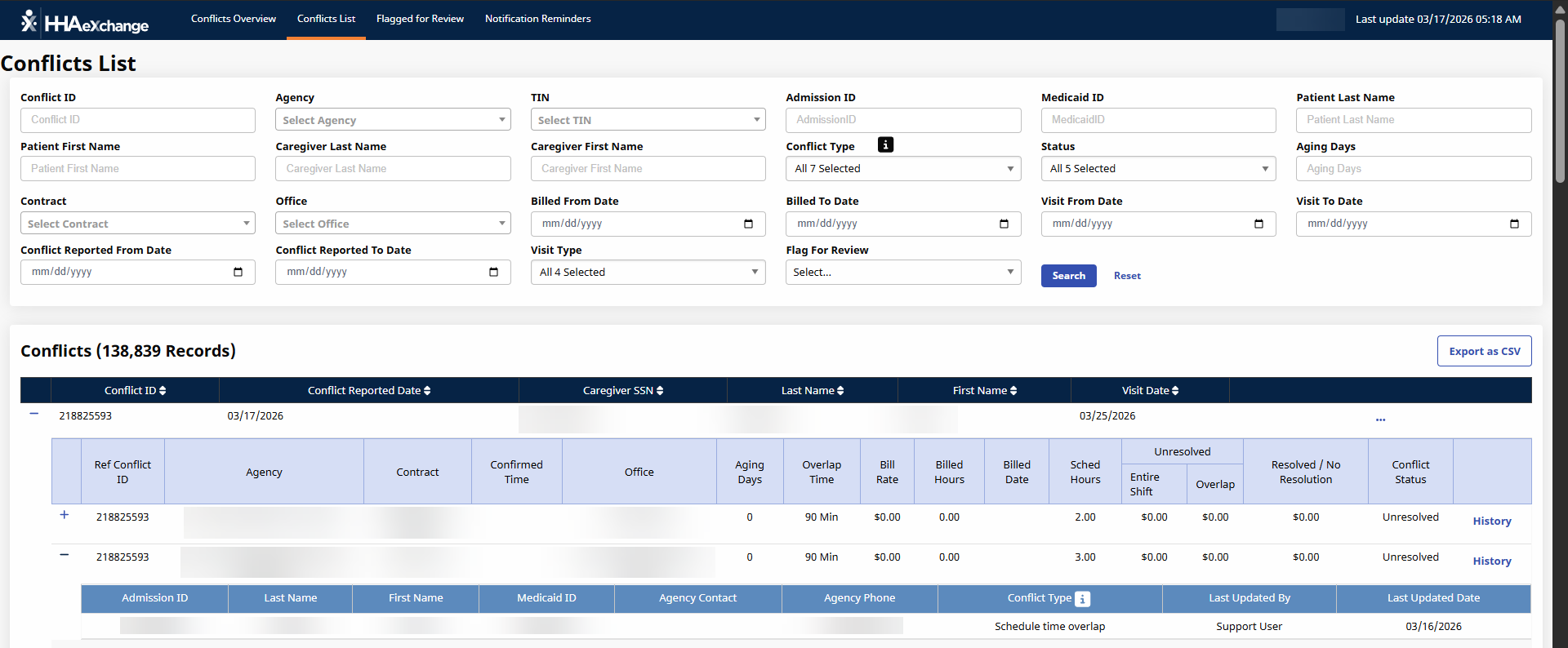The width and height of the screenshot is (1568, 648).
Task: Click the Conflict ID column sort arrows
Action: (x=163, y=391)
